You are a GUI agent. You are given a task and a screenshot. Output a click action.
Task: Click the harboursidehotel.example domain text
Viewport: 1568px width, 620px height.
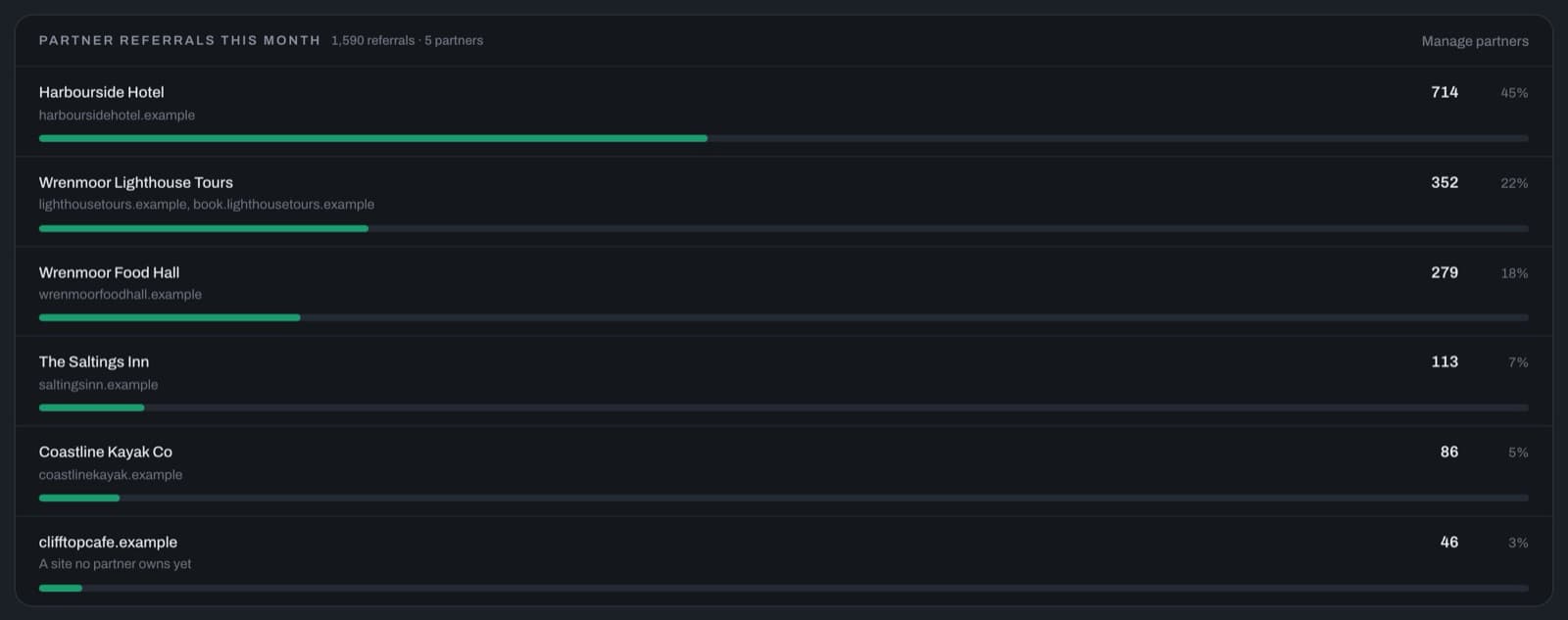[x=117, y=115]
